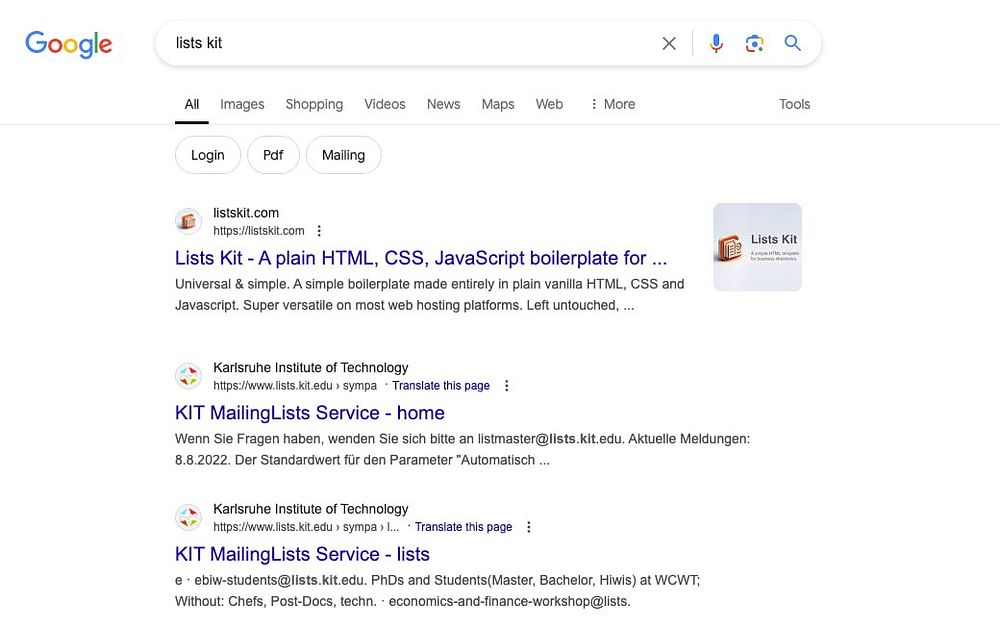The height and width of the screenshot is (631, 1000).
Task: Apply the Login suggestion chip
Action: 208,155
